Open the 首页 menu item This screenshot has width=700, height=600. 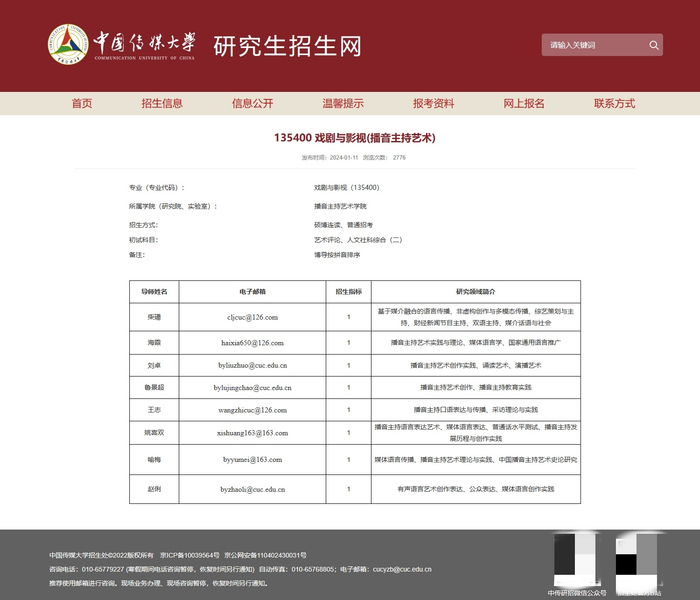[x=82, y=104]
